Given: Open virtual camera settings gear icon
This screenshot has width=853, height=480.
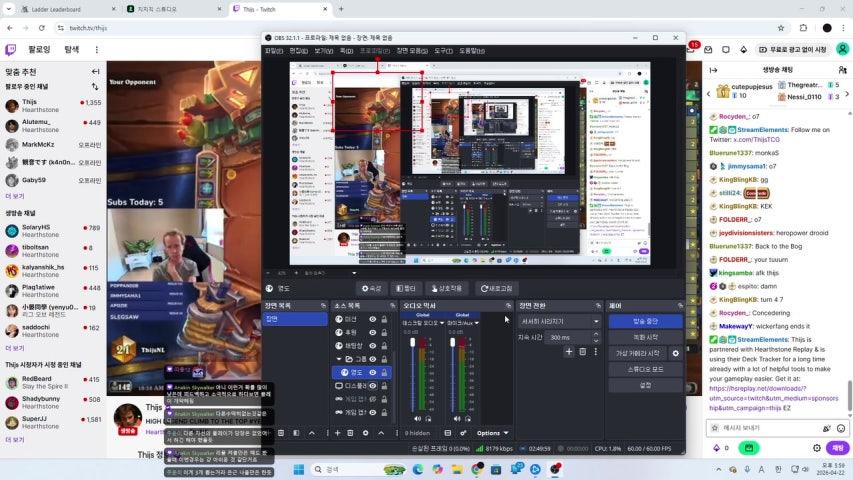Looking at the screenshot, I should [x=676, y=353].
